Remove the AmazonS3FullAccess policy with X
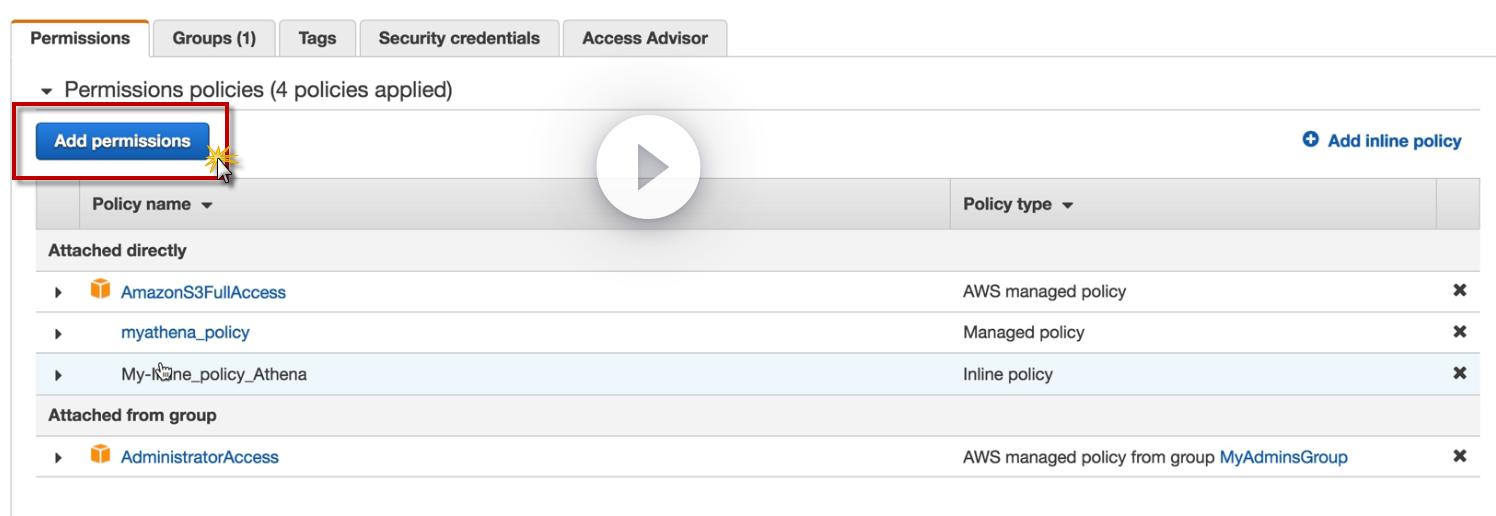Viewport: 1496px width, 516px height. (x=1459, y=291)
